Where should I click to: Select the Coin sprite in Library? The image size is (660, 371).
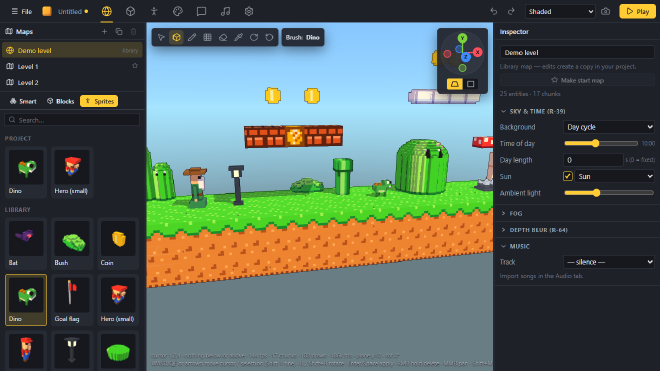click(118, 244)
